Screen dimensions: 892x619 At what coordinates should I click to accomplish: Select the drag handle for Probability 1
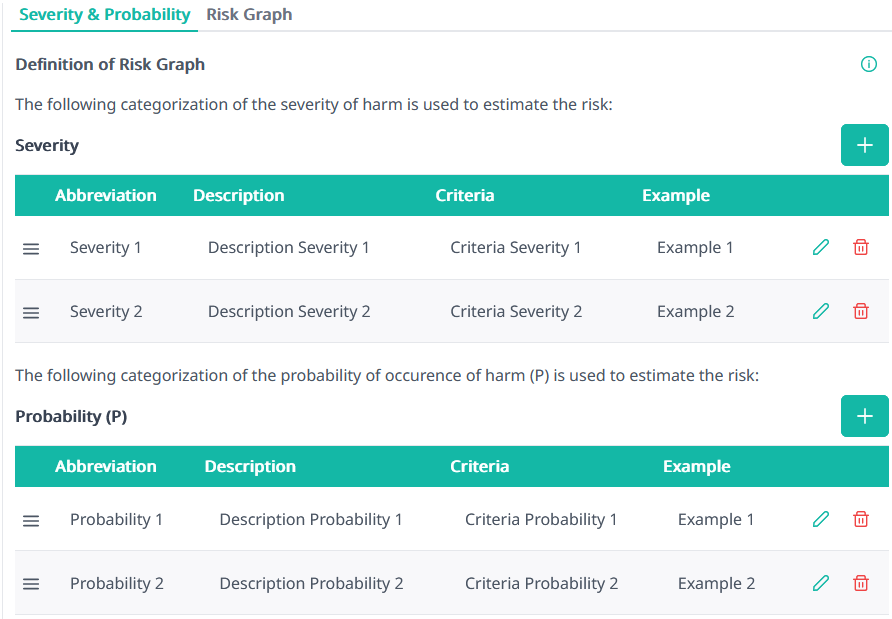click(31, 520)
